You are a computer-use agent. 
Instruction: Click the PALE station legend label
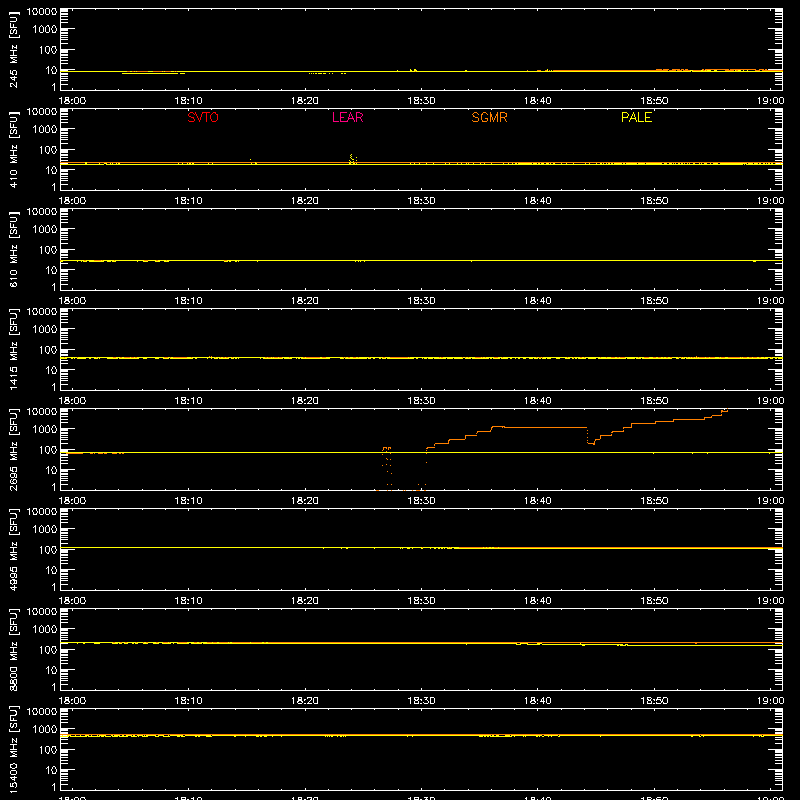[x=636, y=117]
